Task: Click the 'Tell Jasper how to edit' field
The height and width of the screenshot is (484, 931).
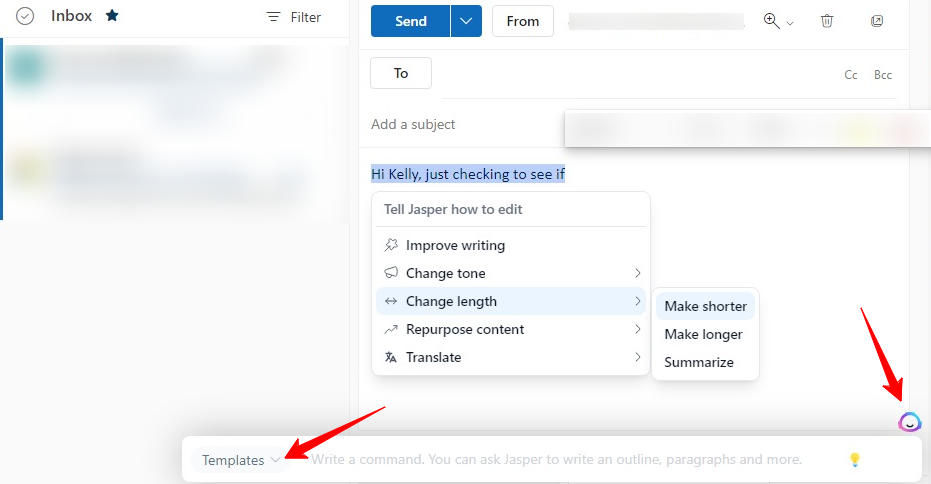Action: (x=511, y=209)
